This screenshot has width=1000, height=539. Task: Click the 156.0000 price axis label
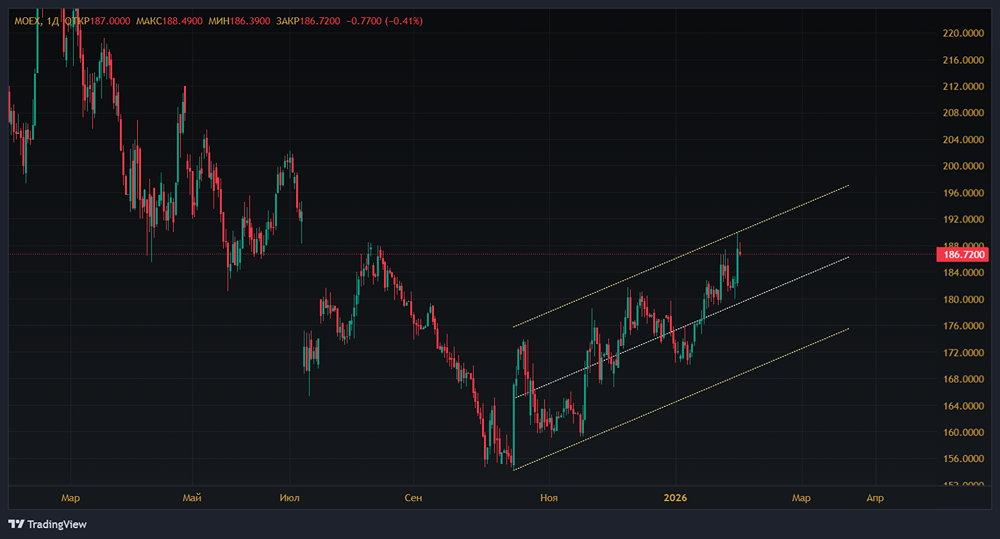click(x=963, y=459)
